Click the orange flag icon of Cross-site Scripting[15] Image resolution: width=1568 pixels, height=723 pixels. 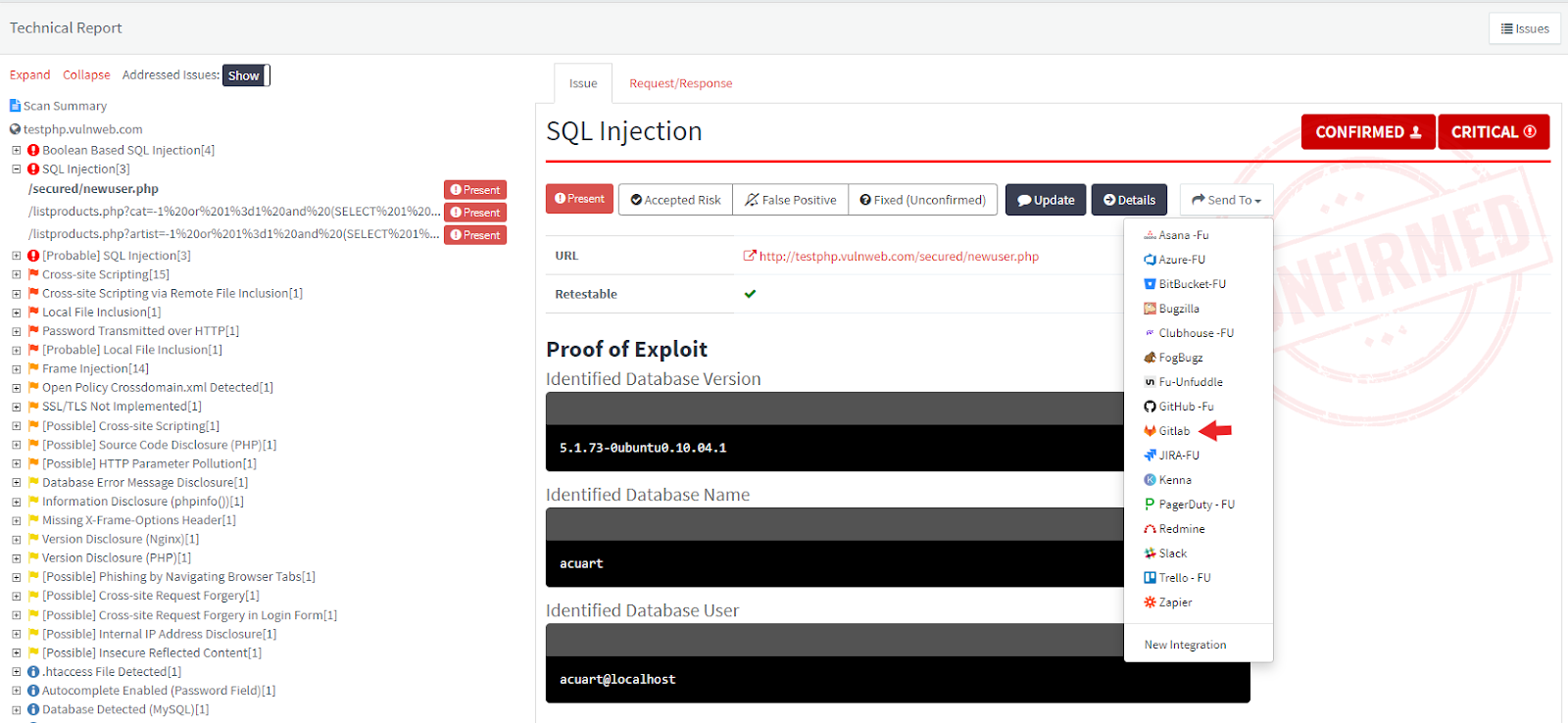point(33,274)
